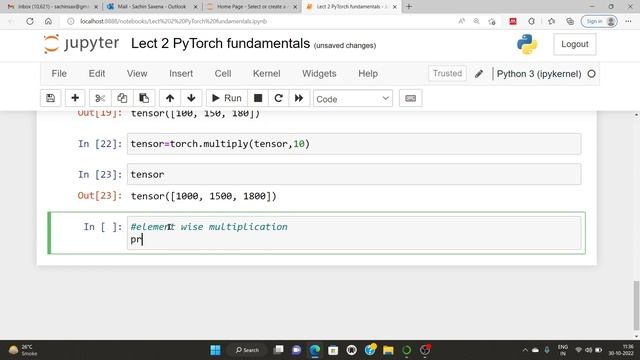The image size is (640, 360).
Task: Insert cell below with plus icon
Action: pyautogui.click(x=75, y=98)
